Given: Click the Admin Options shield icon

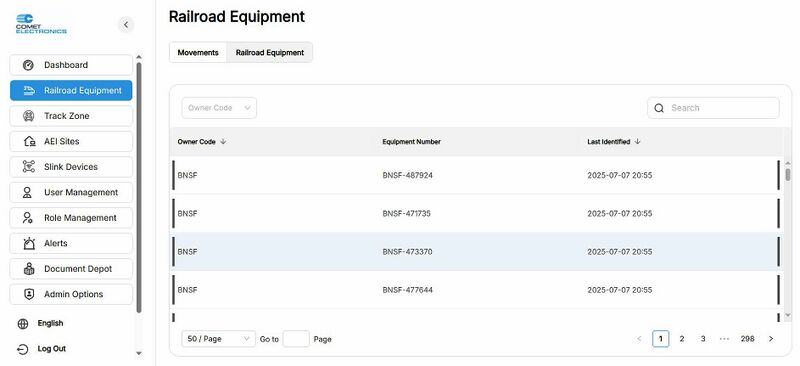Looking at the screenshot, I should tap(29, 295).
